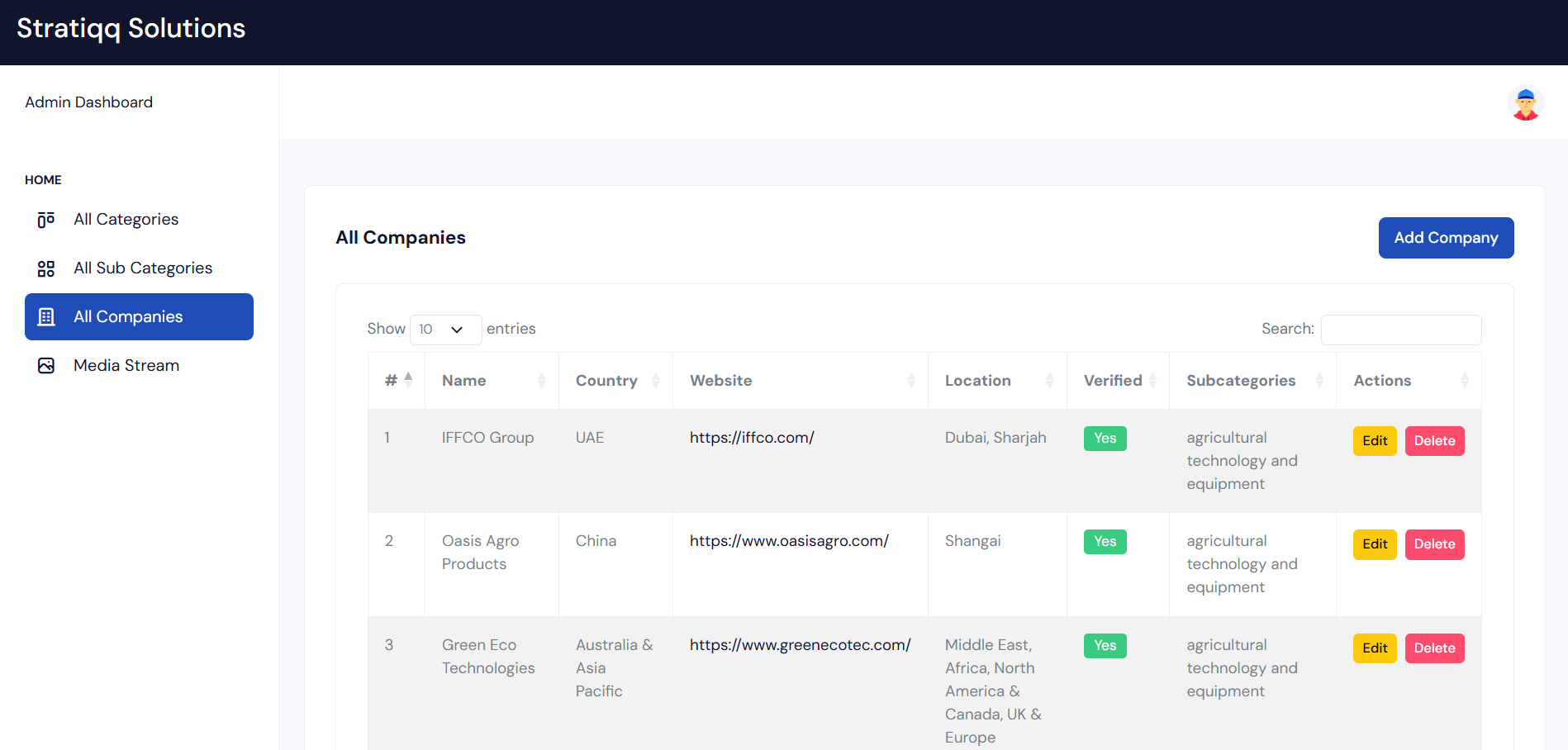Viewport: 1568px width, 750px height.
Task: Open Media Stream via its image icon
Action: 45,364
